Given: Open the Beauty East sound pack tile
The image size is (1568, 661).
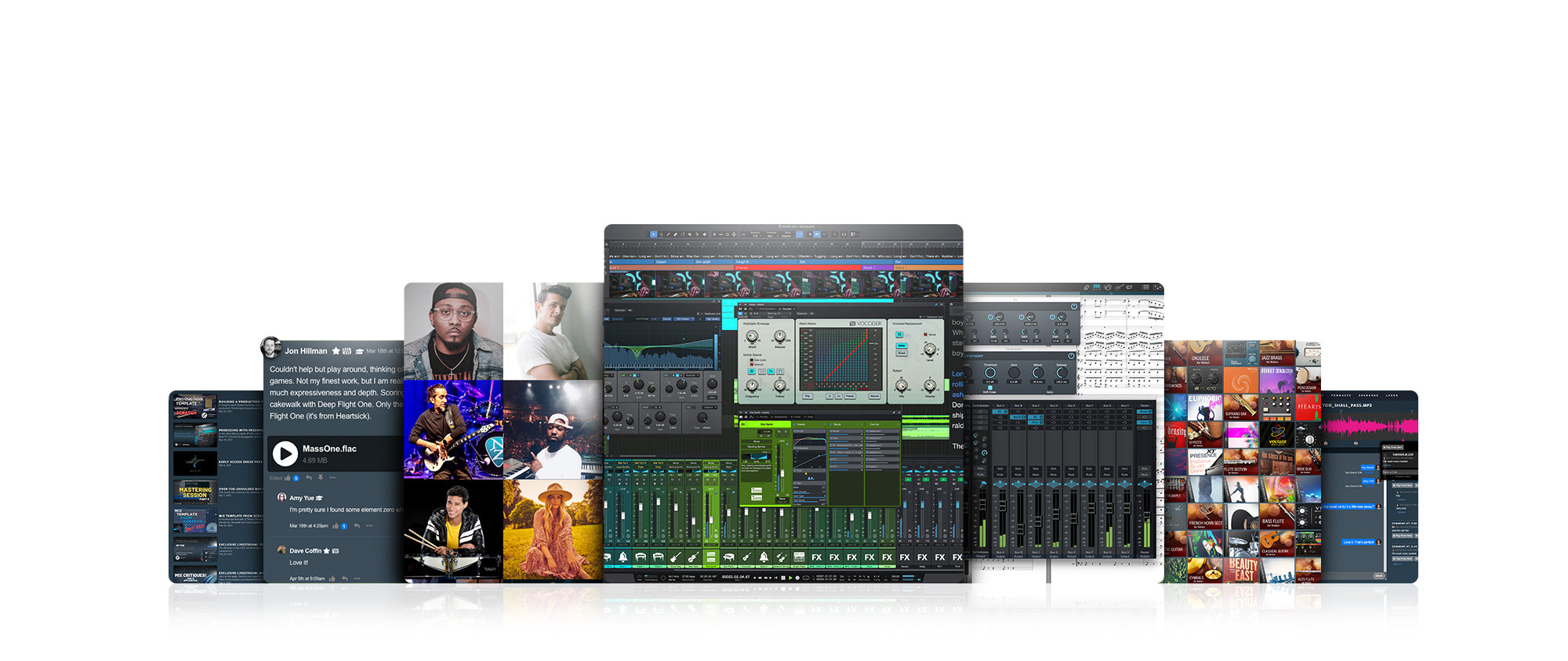Looking at the screenshot, I should (x=1241, y=570).
